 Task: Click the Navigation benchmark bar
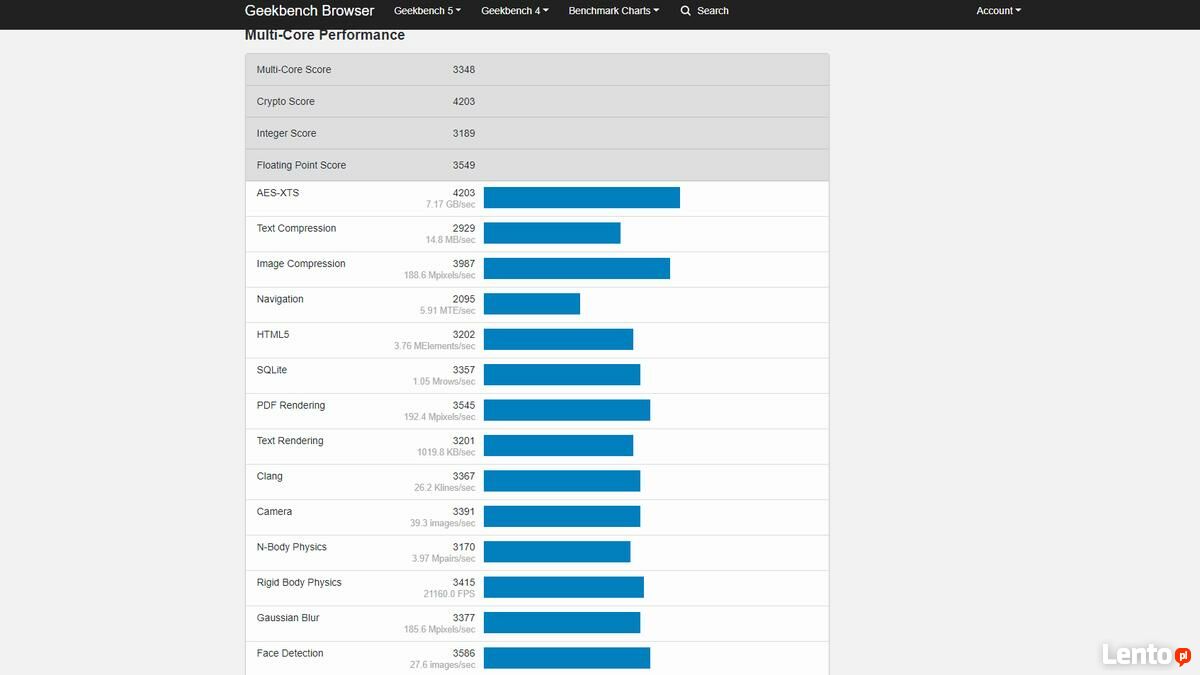[x=531, y=304]
